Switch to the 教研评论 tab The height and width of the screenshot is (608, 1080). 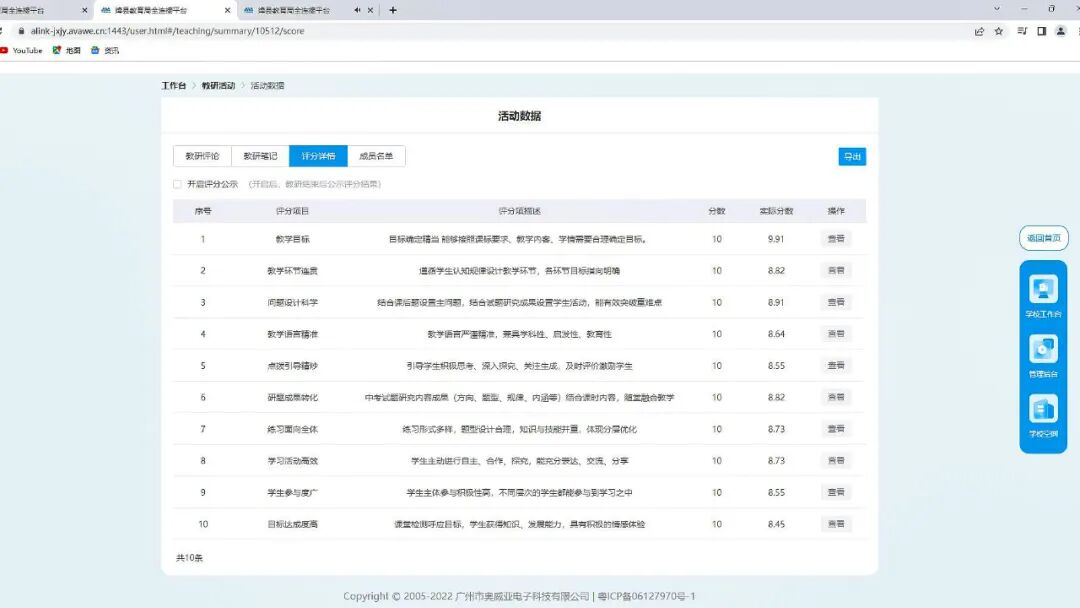click(203, 156)
